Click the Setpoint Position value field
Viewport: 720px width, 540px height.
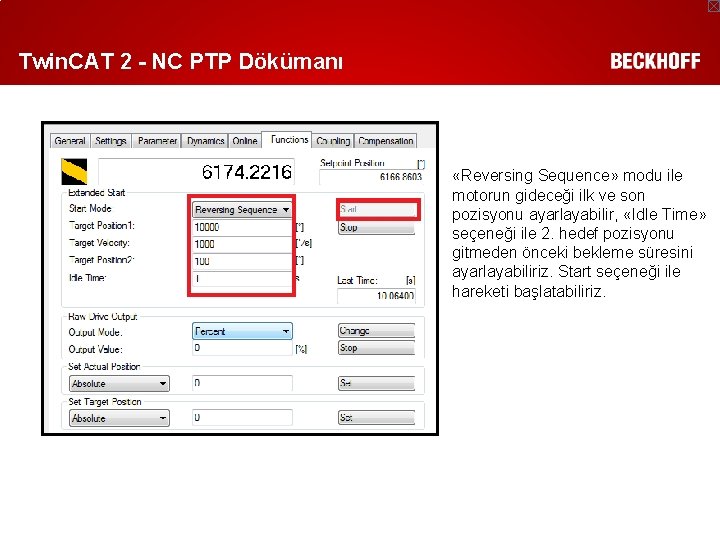tap(372, 177)
